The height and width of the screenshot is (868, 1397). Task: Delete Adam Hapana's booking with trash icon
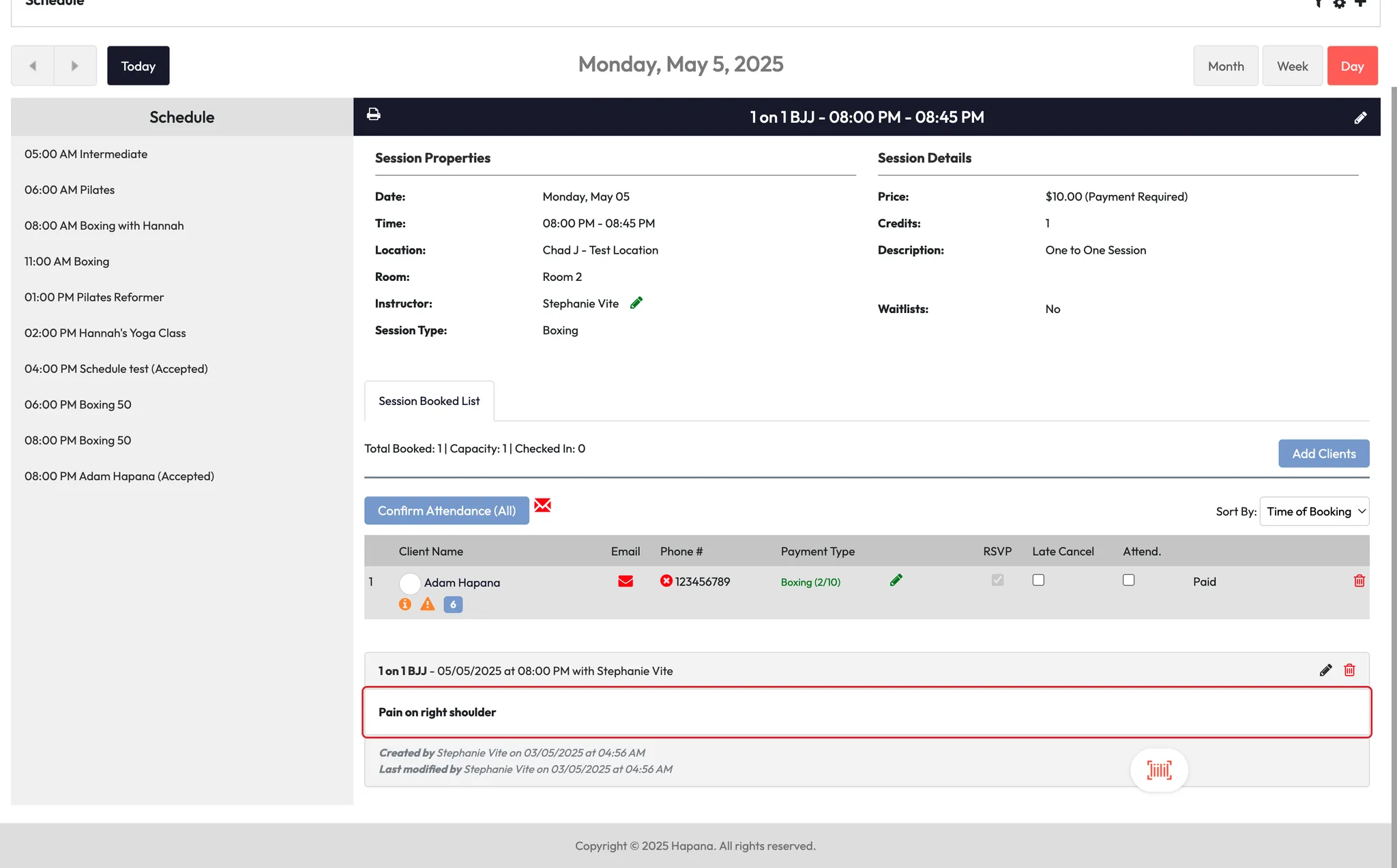(1359, 581)
